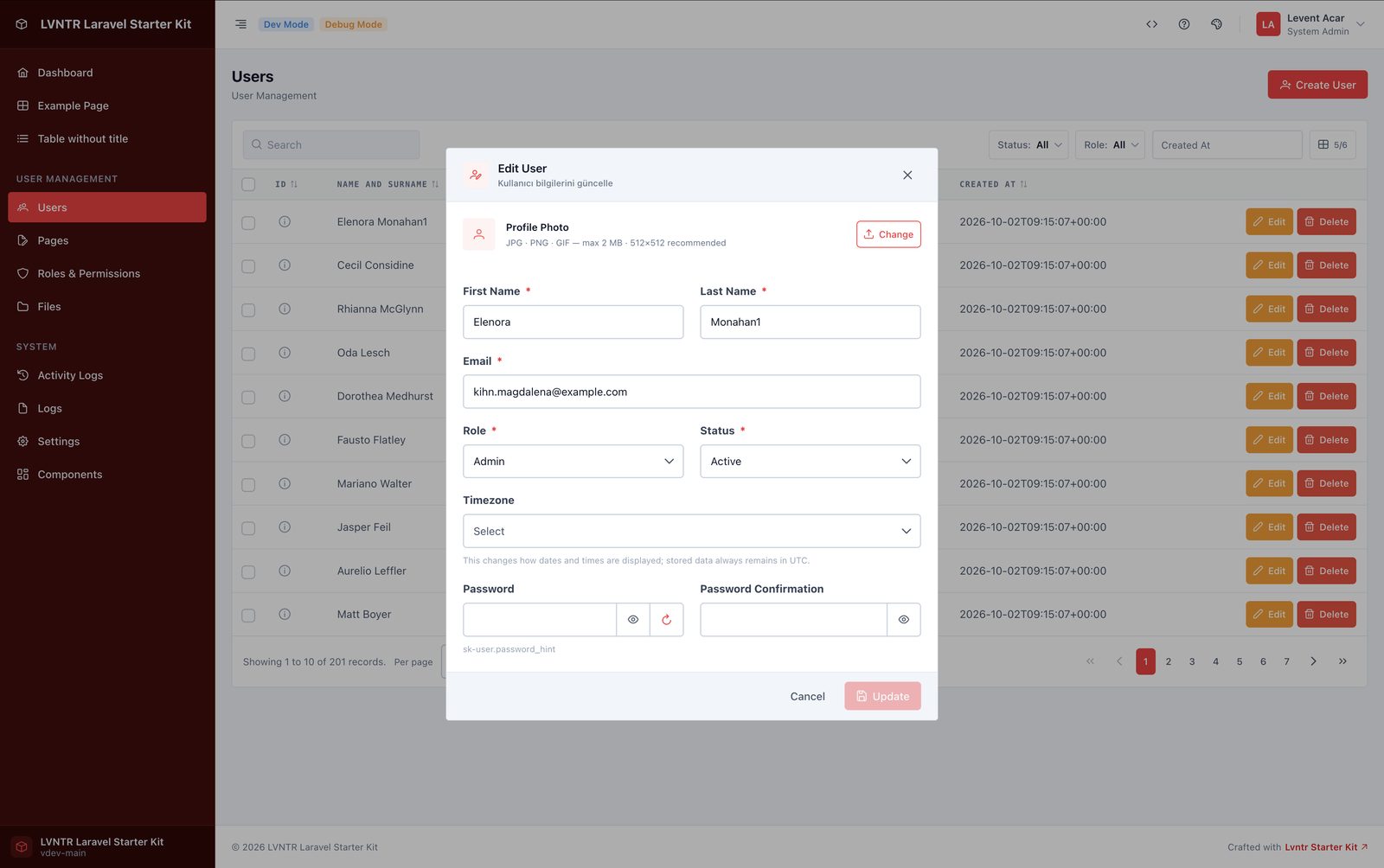The height and width of the screenshot is (868, 1384).
Task: Click LVNTR logo icon in sidebar header
Action: tap(22, 24)
